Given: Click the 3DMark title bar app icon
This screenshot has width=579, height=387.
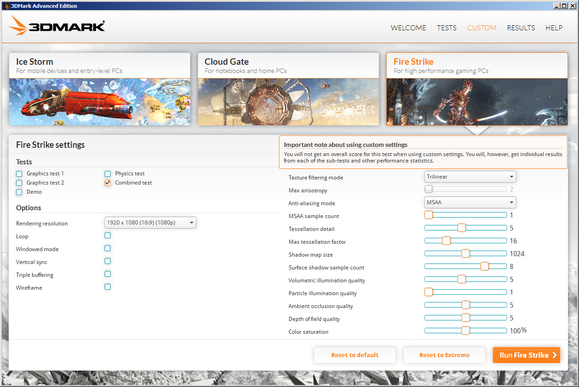Looking at the screenshot, I should [6, 6].
